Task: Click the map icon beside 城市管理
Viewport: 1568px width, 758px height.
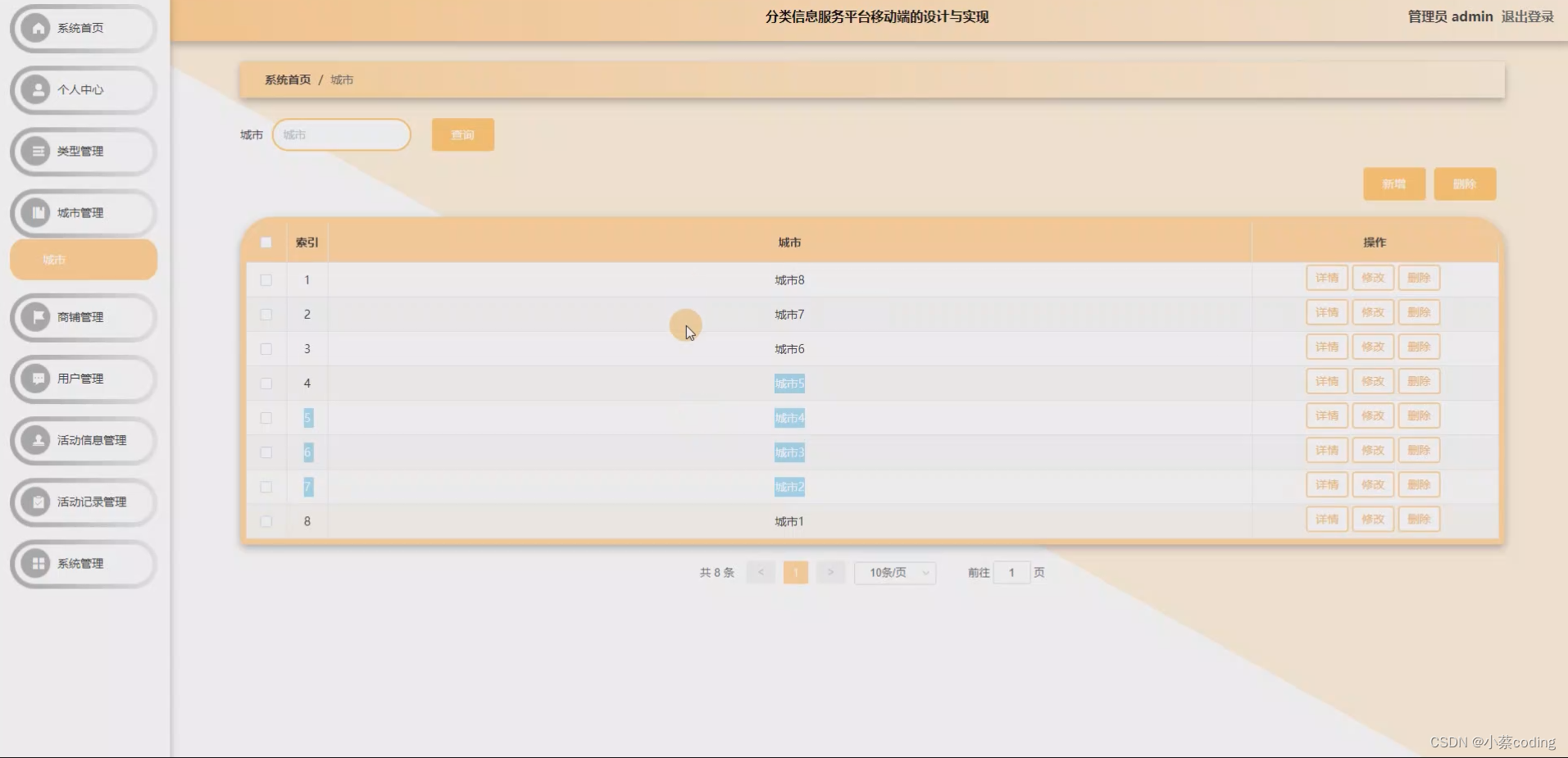Action: coord(36,212)
